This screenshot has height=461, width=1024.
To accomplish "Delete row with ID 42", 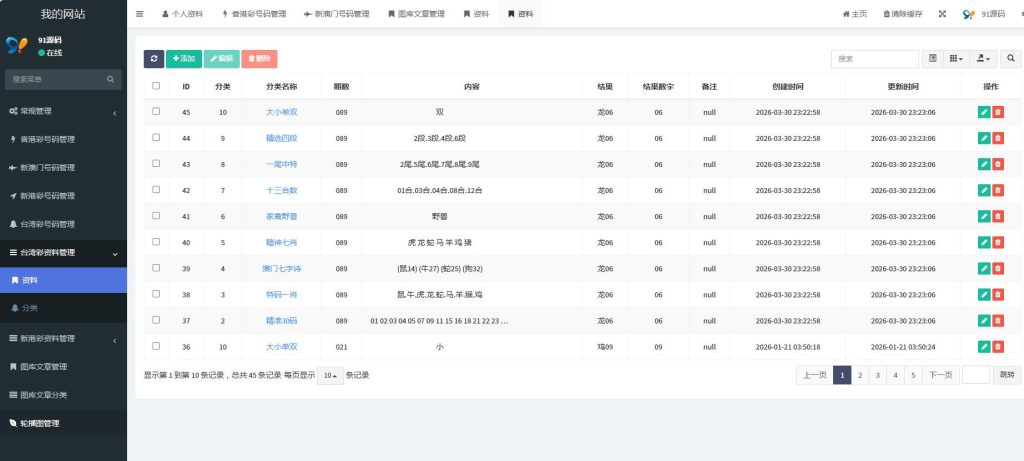I will (998, 190).
